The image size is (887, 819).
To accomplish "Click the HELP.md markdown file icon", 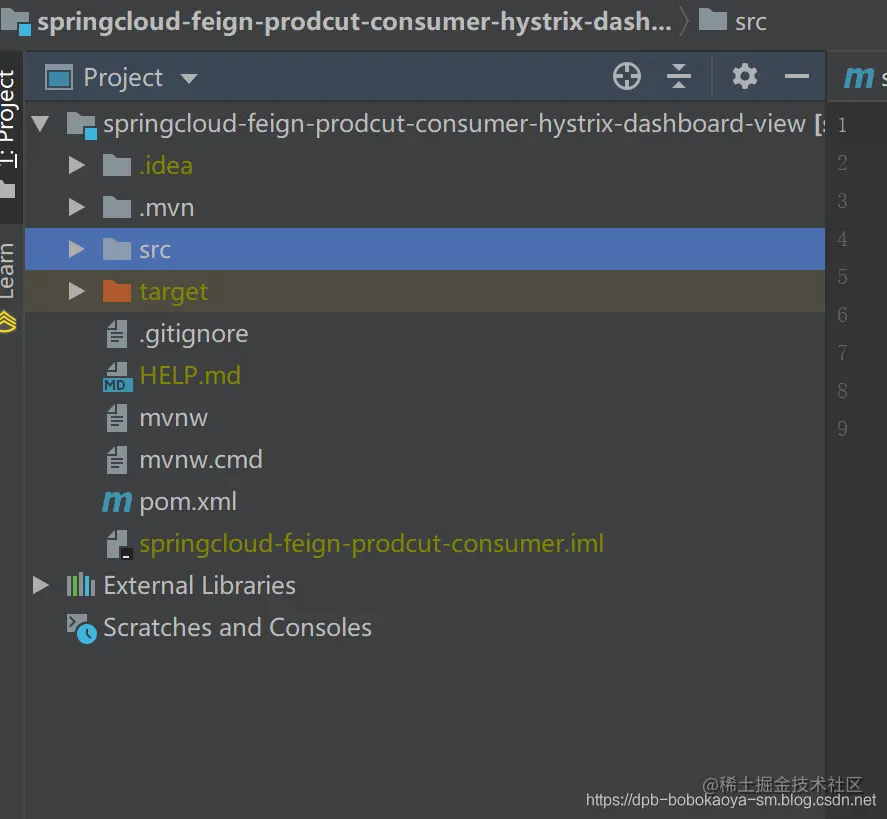I will (x=117, y=377).
